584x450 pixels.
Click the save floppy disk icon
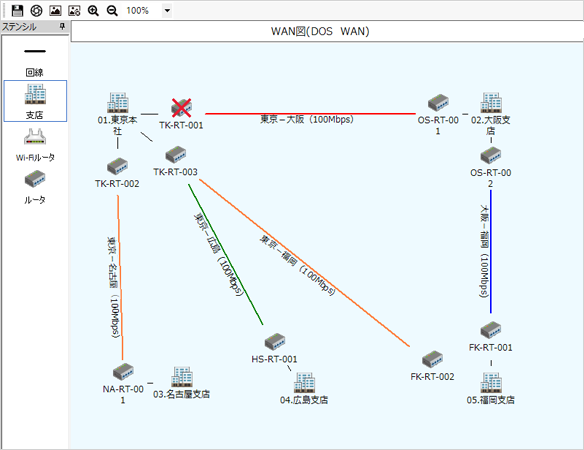17,10
